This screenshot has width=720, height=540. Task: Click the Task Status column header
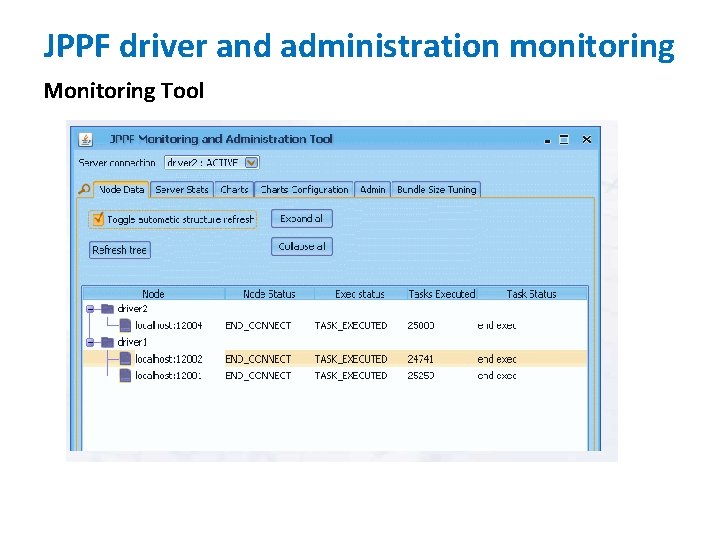pos(531,294)
